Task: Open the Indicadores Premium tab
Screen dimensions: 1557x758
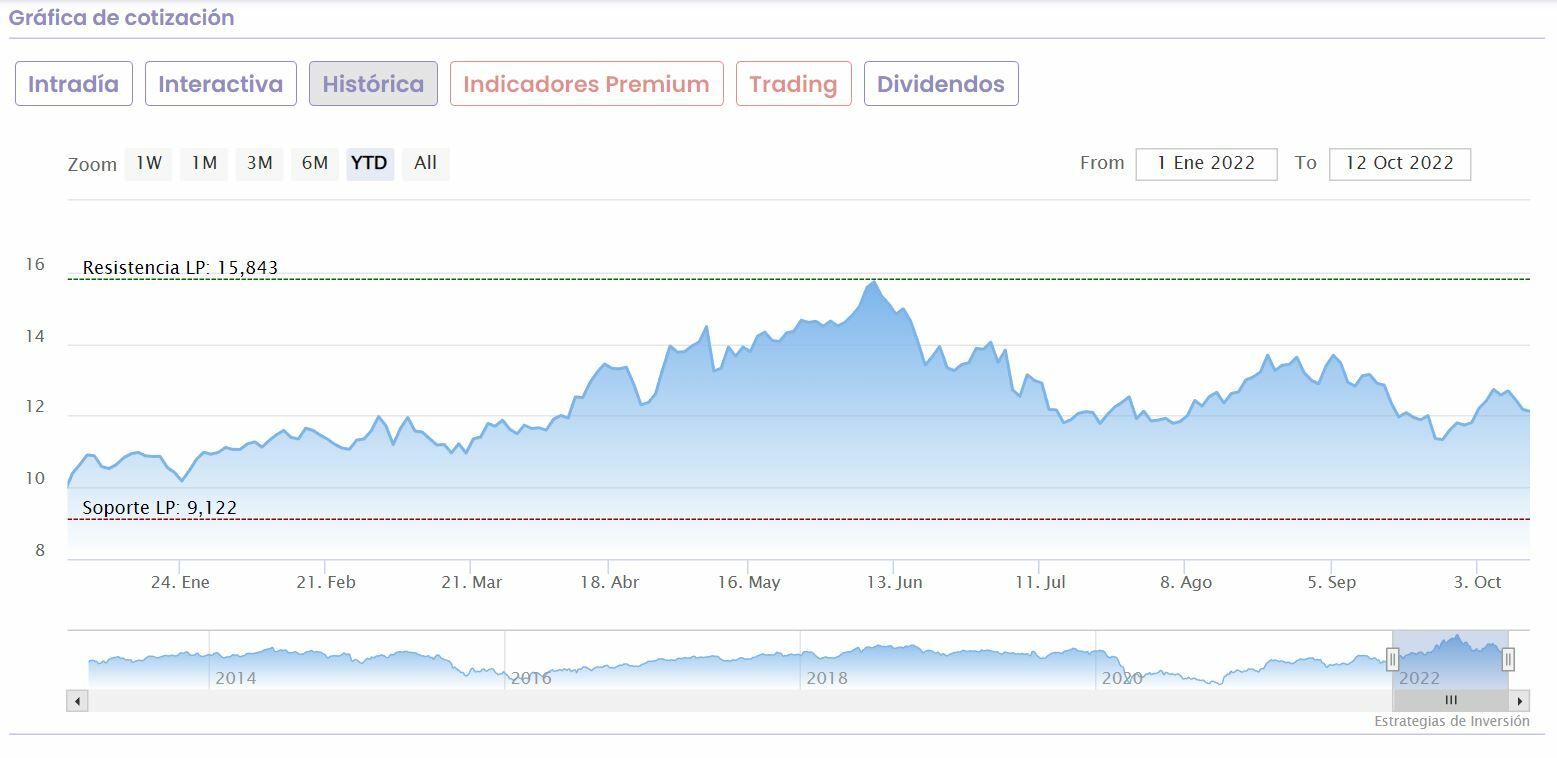Action: tap(586, 84)
